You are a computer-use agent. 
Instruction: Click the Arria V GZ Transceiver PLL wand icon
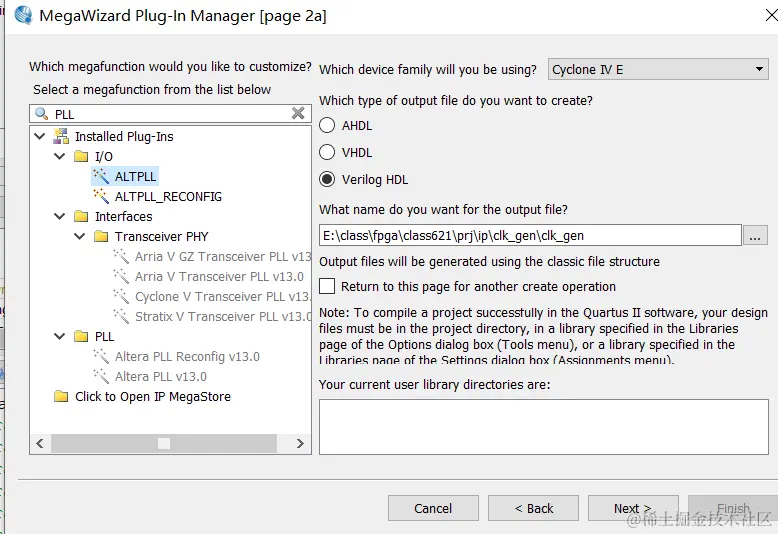pyautogui.click(x=121, y=256)
